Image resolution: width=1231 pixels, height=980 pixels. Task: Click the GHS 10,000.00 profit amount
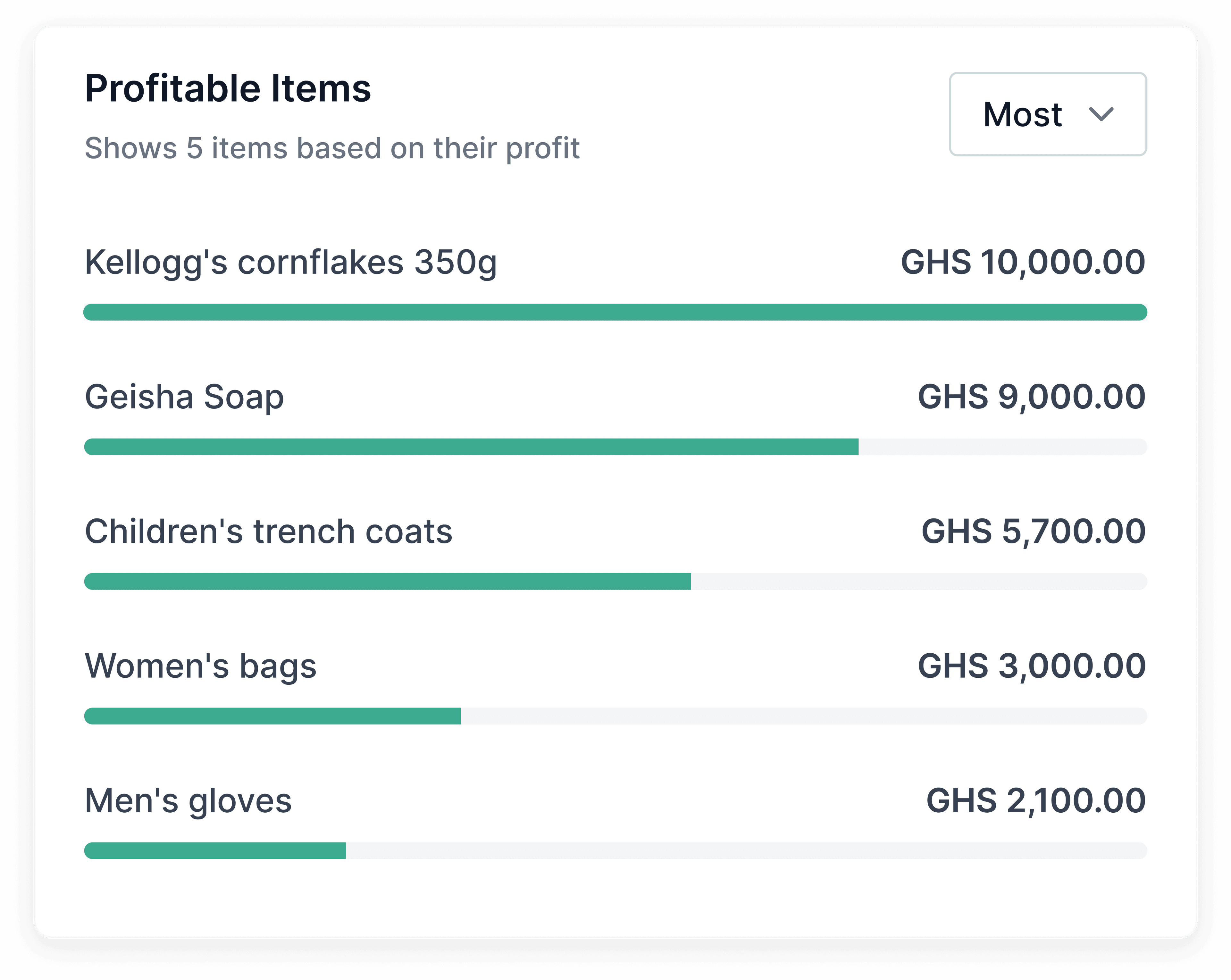tap(1023, 262)
